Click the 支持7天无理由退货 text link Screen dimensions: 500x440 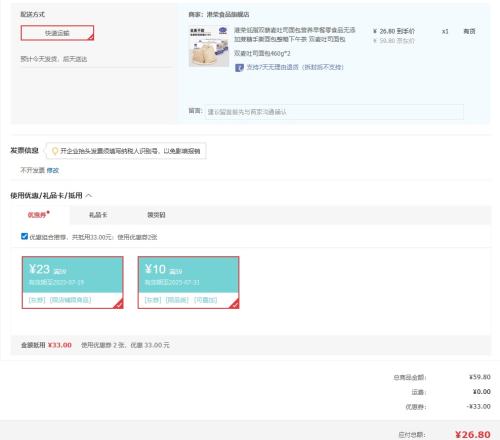pyautogui.click(x=295, y=67)
